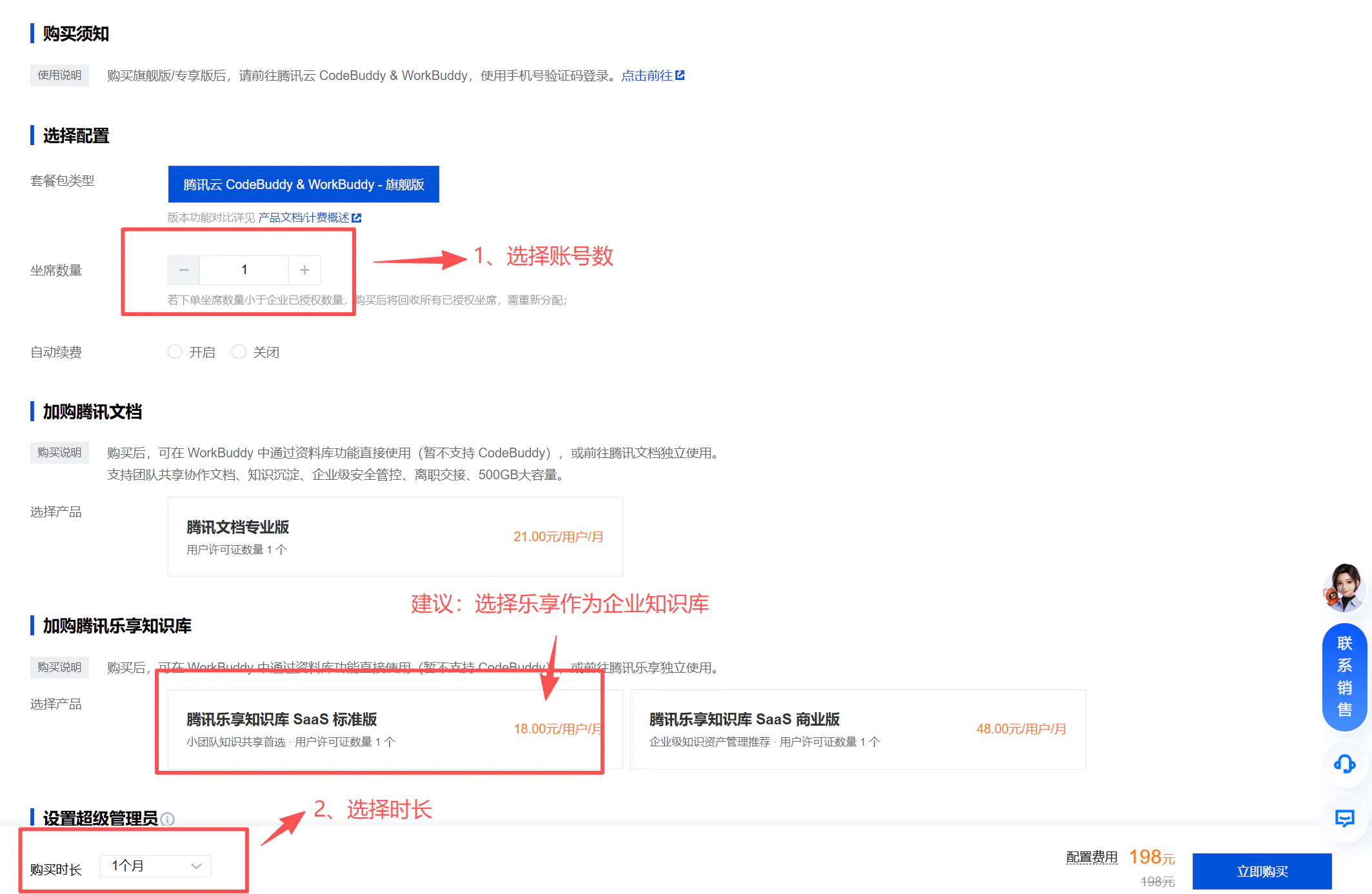Open the feedback message icon
The image size is (1372, 894).
click(x=1344, y=819)
